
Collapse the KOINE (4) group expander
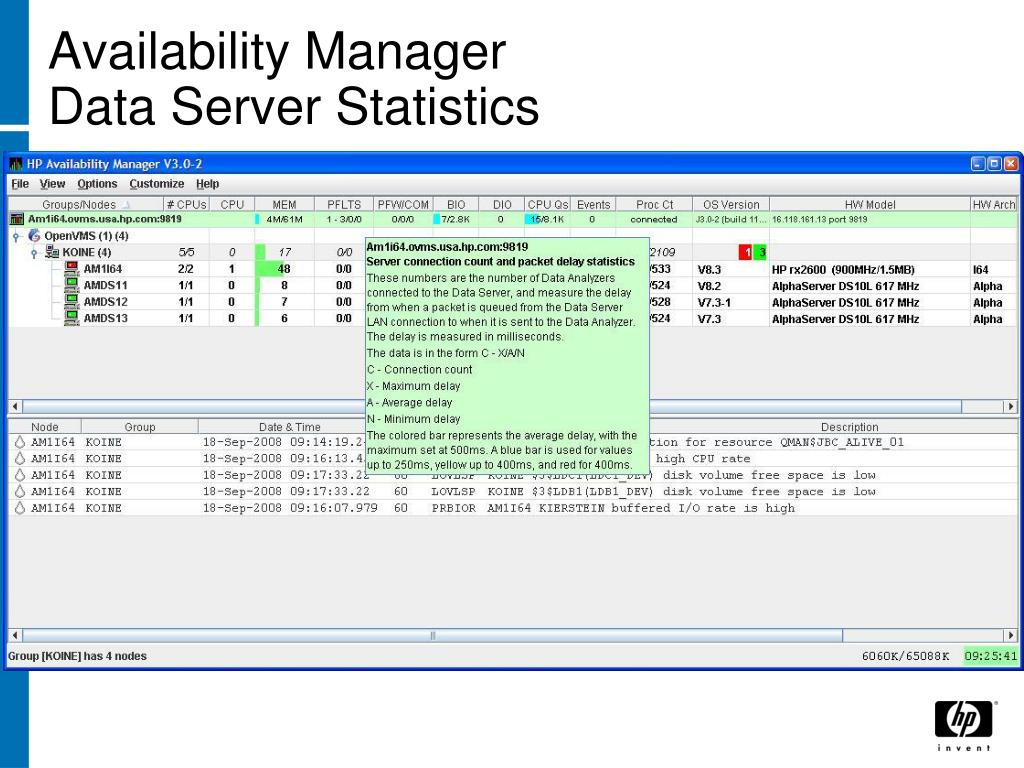coord(35,253)
